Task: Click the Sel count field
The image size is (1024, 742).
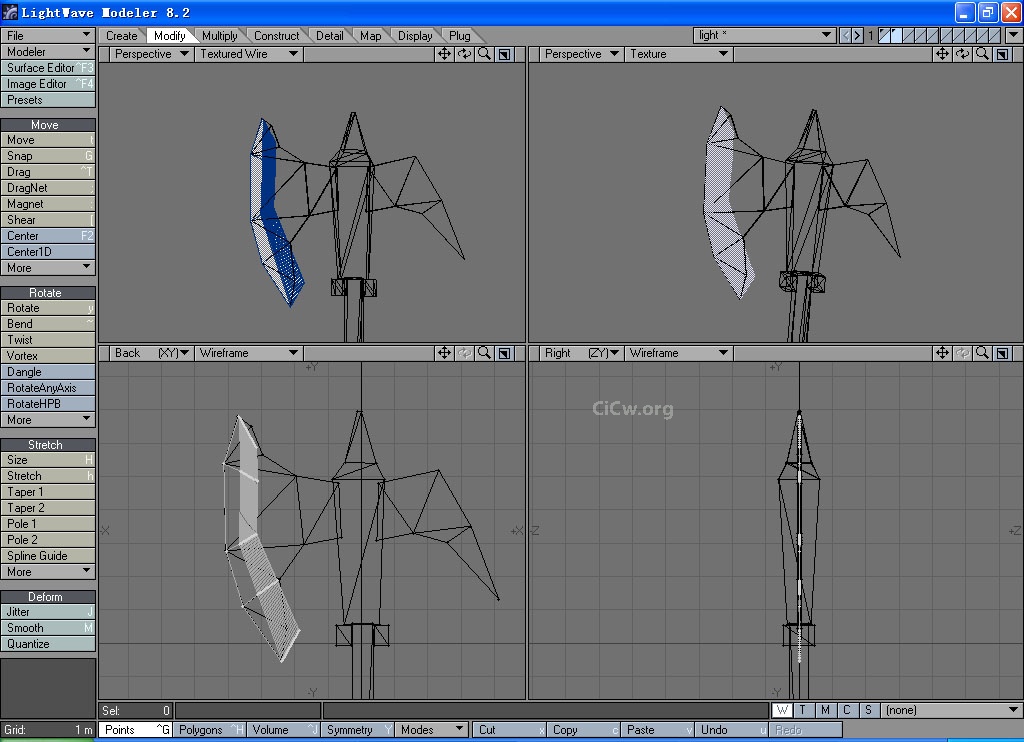Action: coord(136,710)
